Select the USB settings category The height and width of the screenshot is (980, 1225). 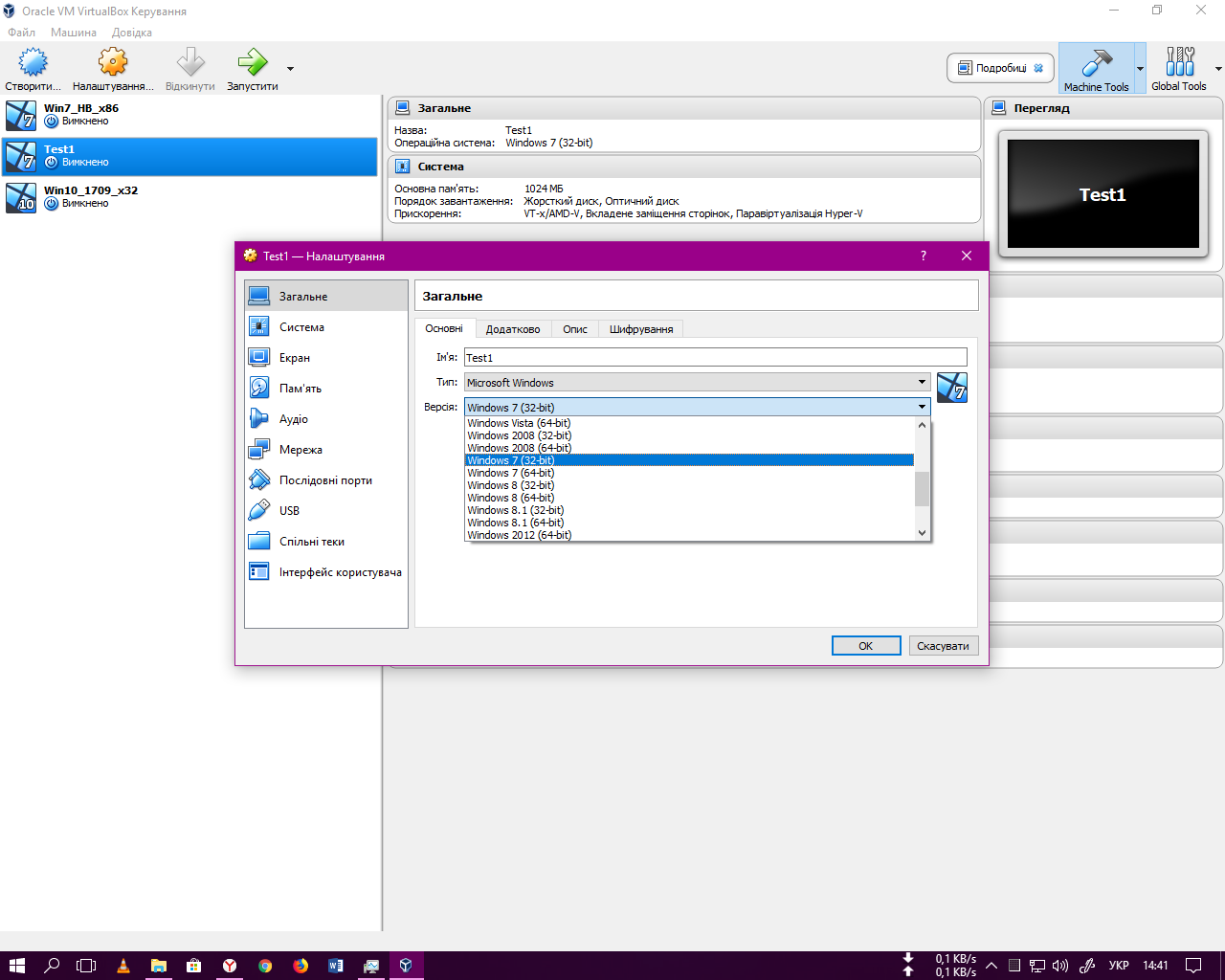tap(289, 511)
